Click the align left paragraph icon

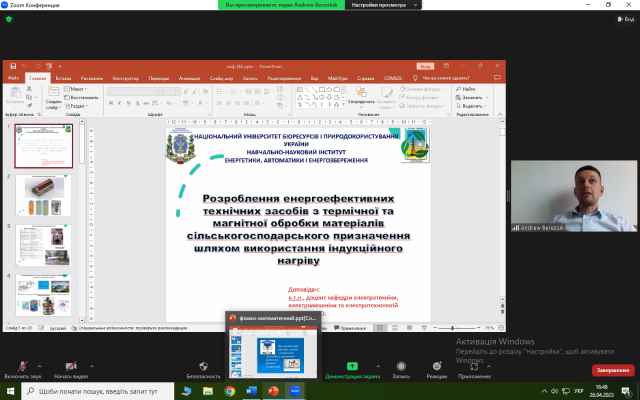click(x=219, y=103)
